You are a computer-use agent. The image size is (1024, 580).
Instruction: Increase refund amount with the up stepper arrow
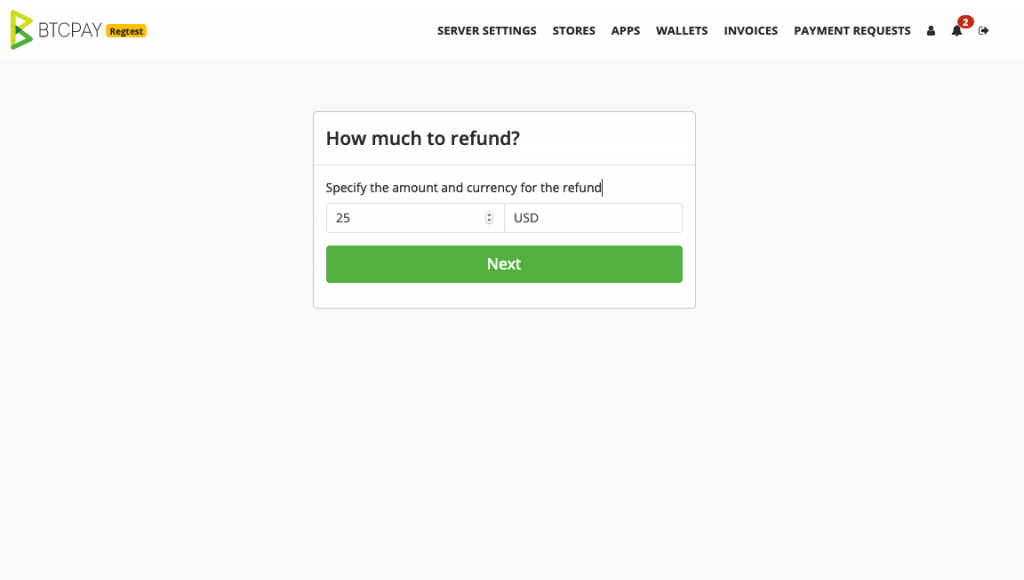[489, 214]
